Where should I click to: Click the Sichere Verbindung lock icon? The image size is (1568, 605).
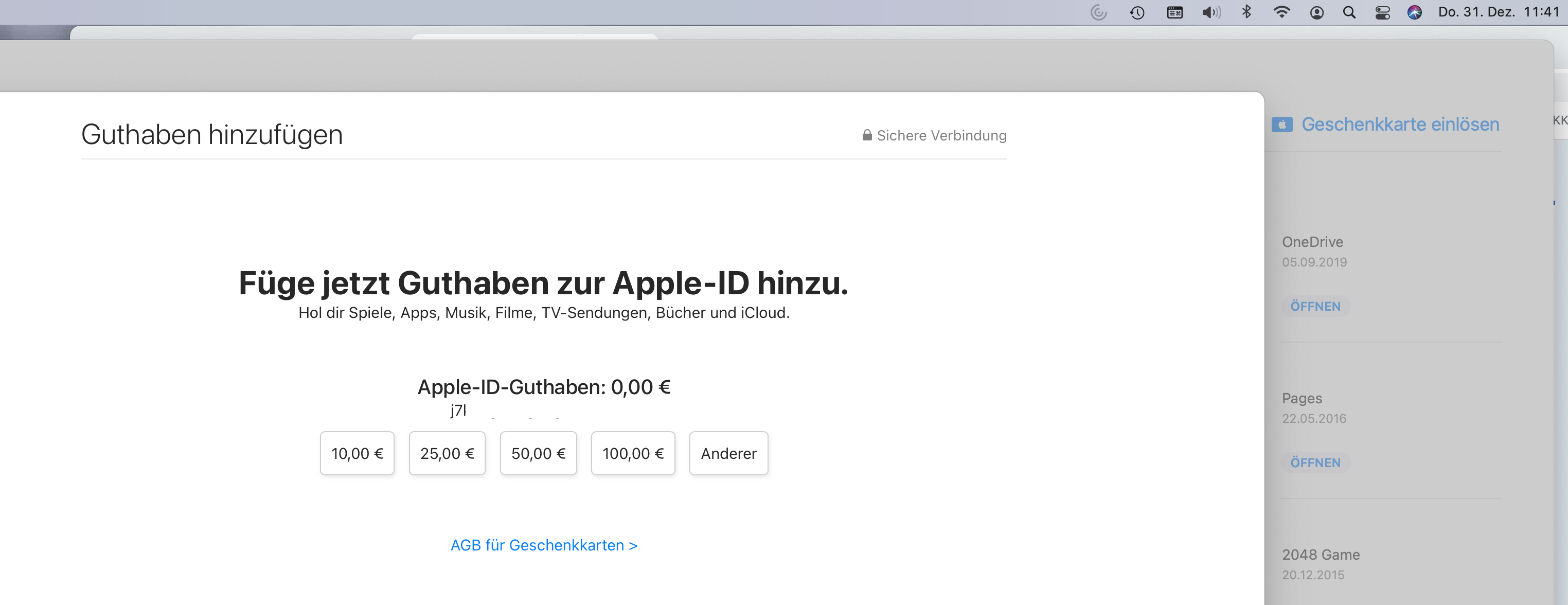tap(867, 135)
